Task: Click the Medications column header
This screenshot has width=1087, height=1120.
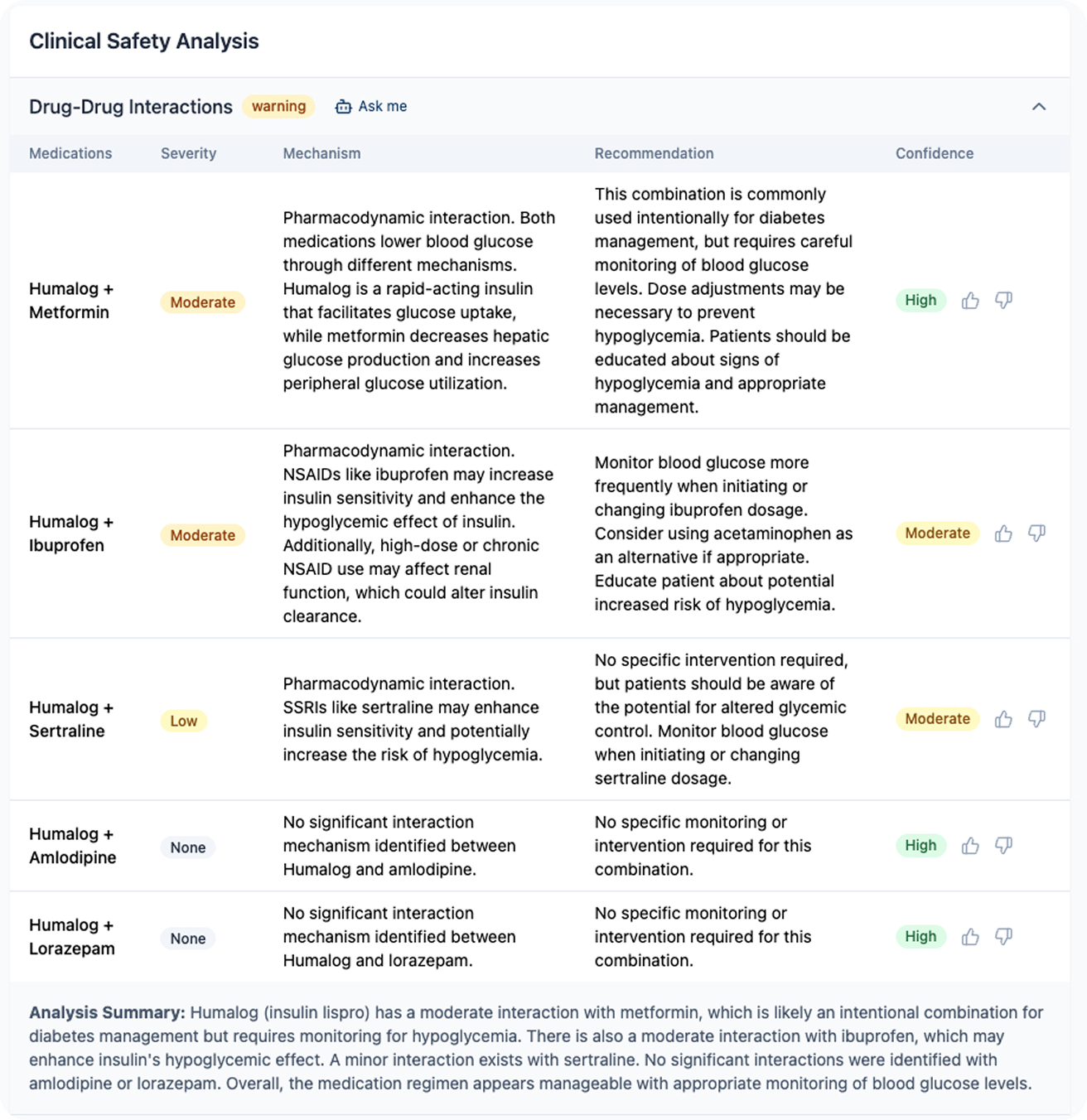Action: [x=71, y=153]
